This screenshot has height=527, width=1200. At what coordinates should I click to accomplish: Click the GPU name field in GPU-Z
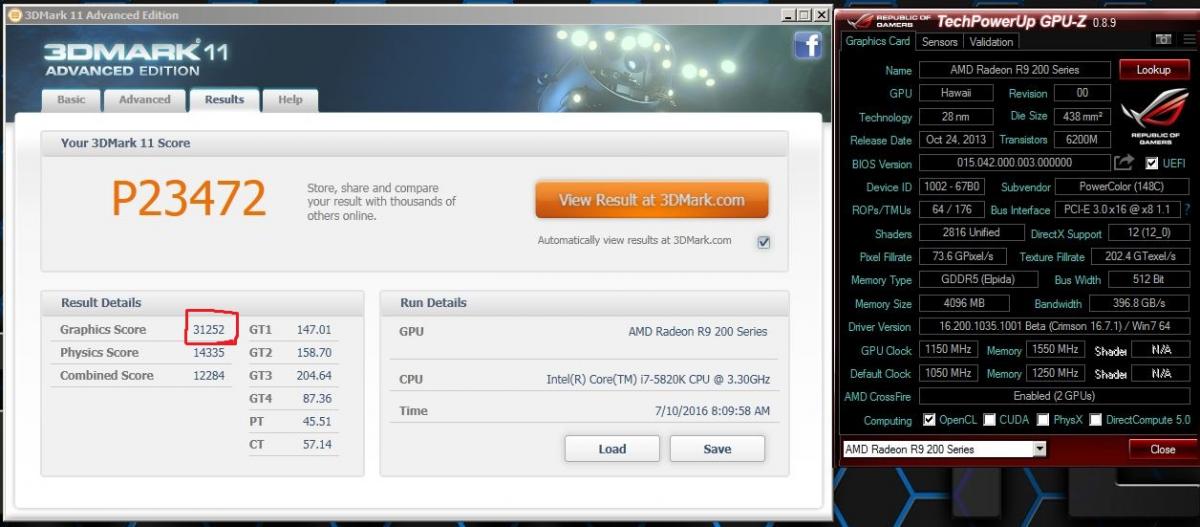pyautogui.click(x=1014, y=70)
